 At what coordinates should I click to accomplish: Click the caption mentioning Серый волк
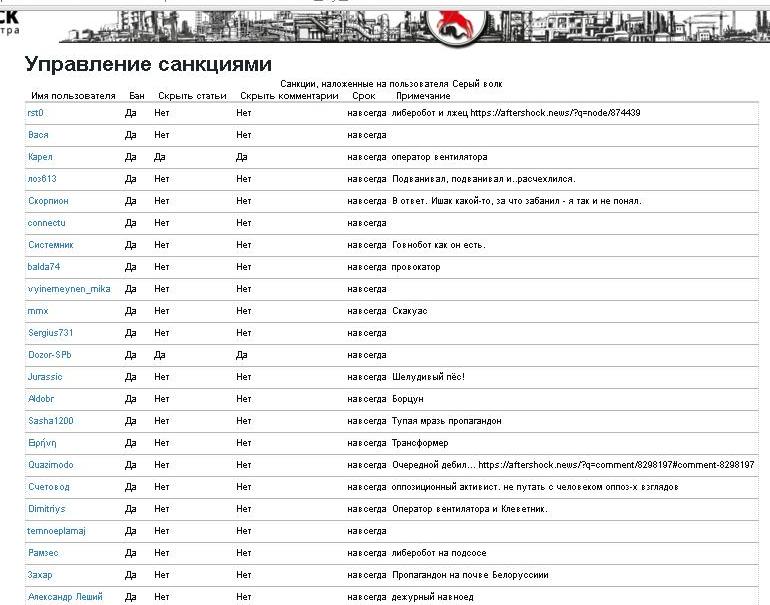coord(391,84)
